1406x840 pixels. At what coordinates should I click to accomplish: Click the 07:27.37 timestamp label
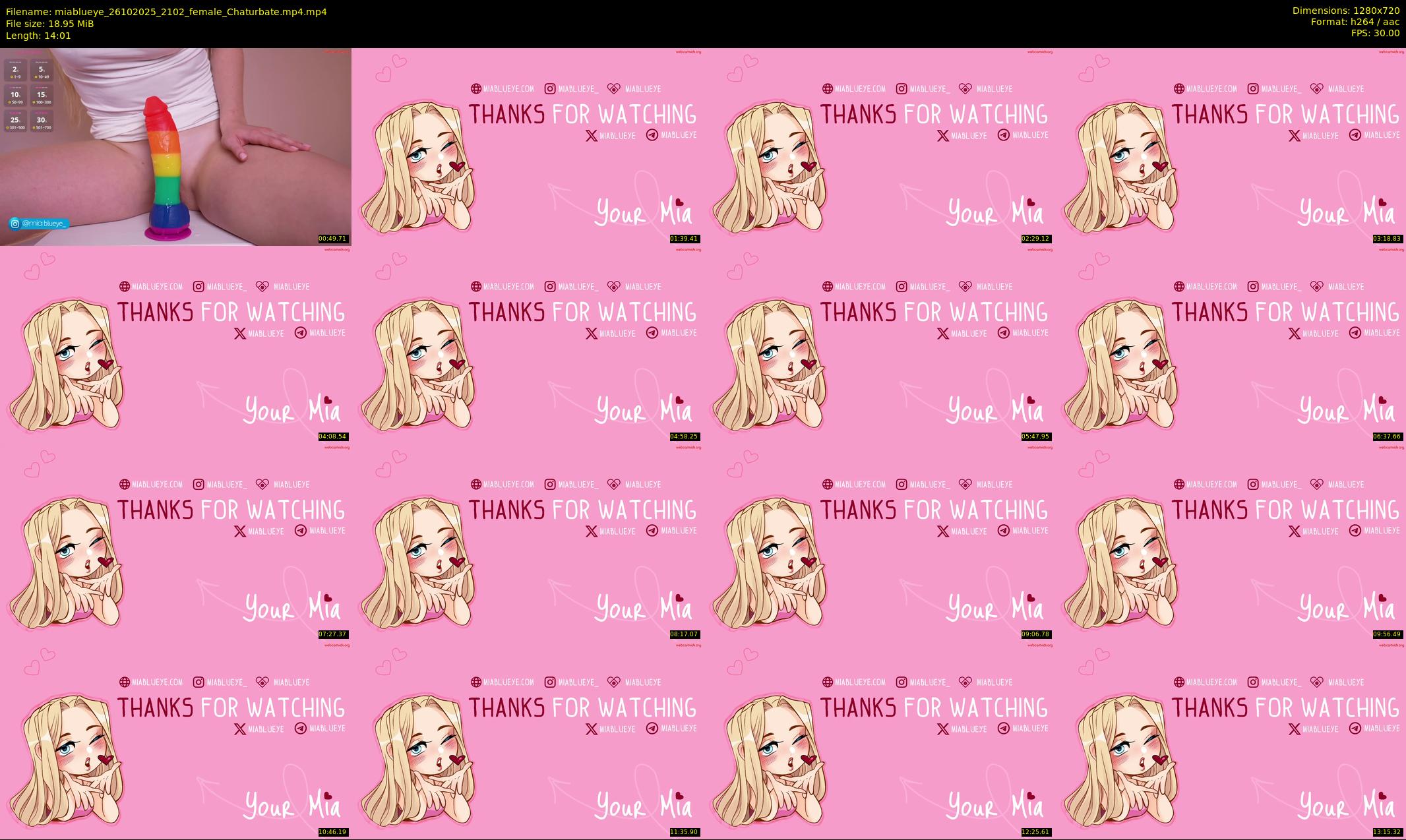coord(333,634)
